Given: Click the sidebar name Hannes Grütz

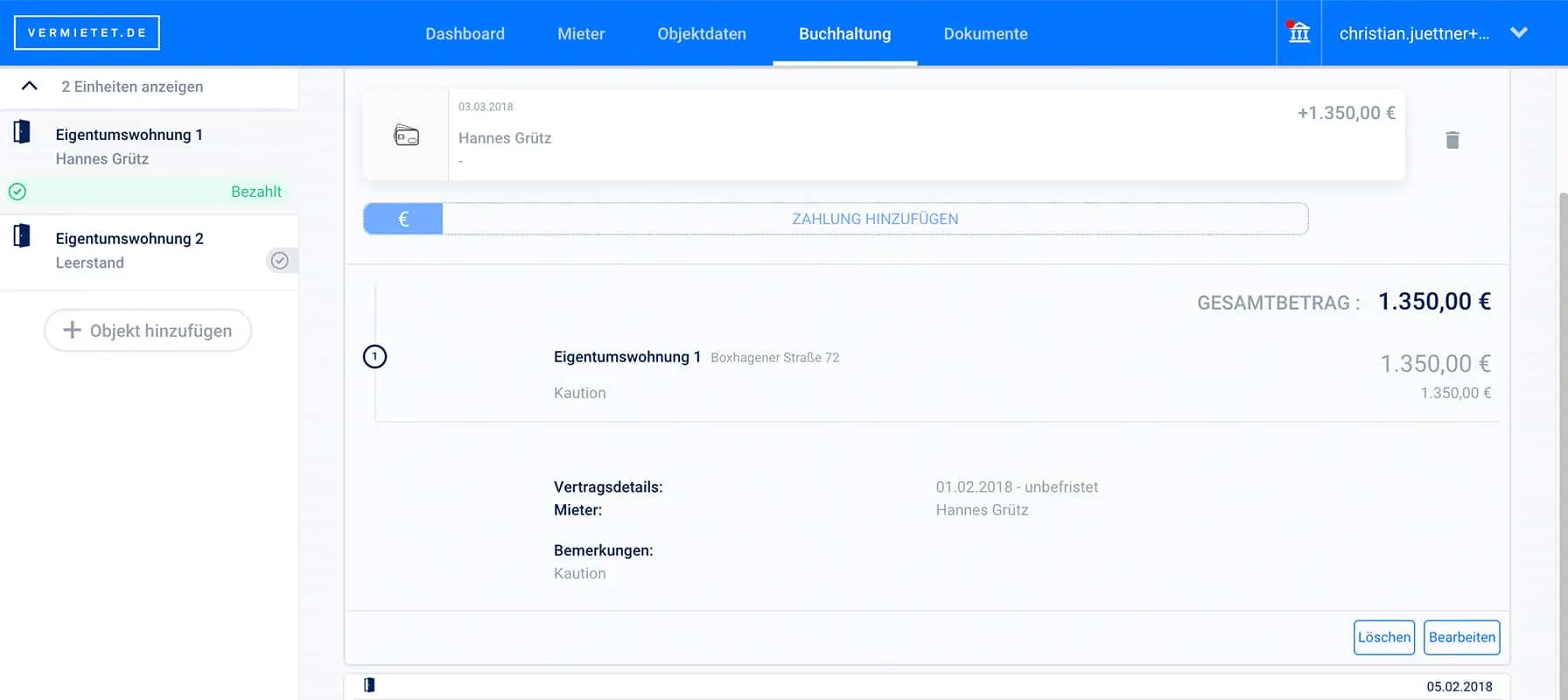Looking at the screenshot, I should (x=101, y=158).
